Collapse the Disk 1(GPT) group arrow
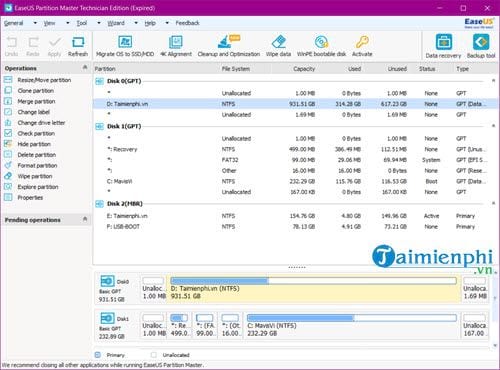The width and height of the screenshot is (500, 370). coord(493,126)
